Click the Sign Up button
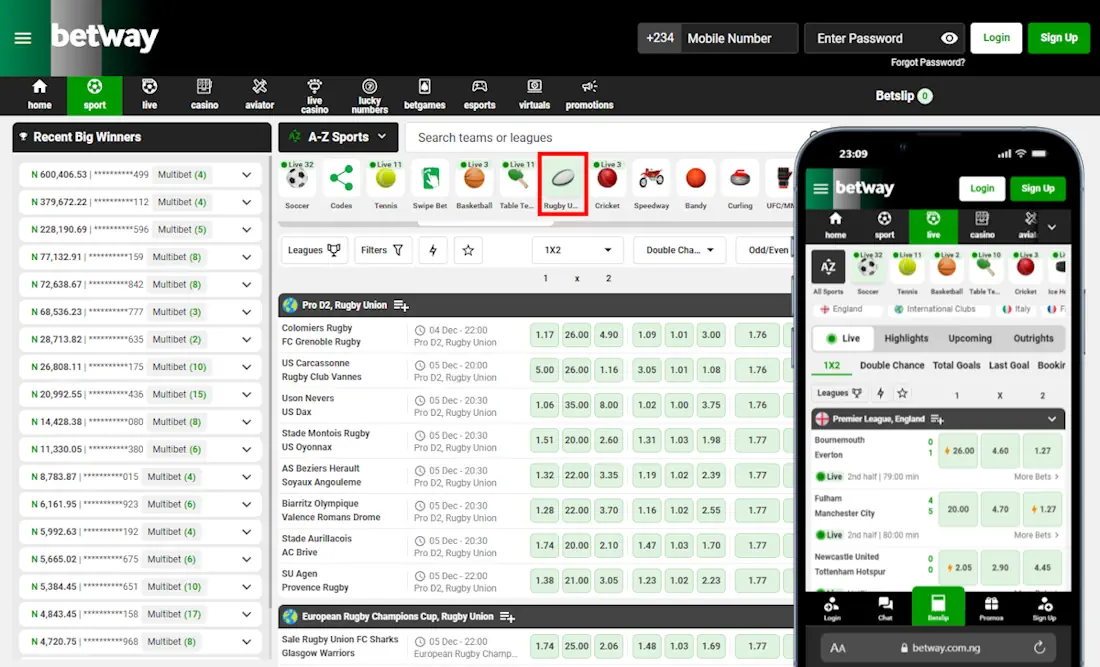The height and width of the screenshot is (667, 1100). tap(1059, 38)
